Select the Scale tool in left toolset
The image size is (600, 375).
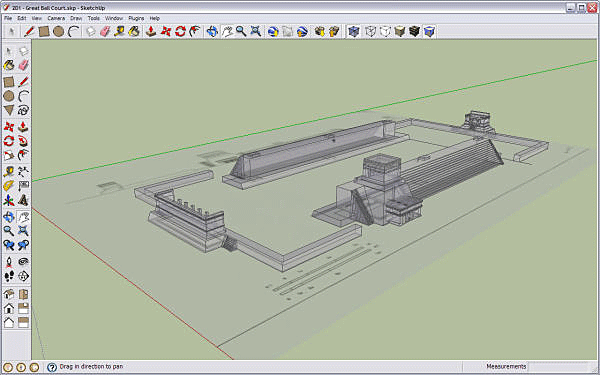tap(9, 155)
